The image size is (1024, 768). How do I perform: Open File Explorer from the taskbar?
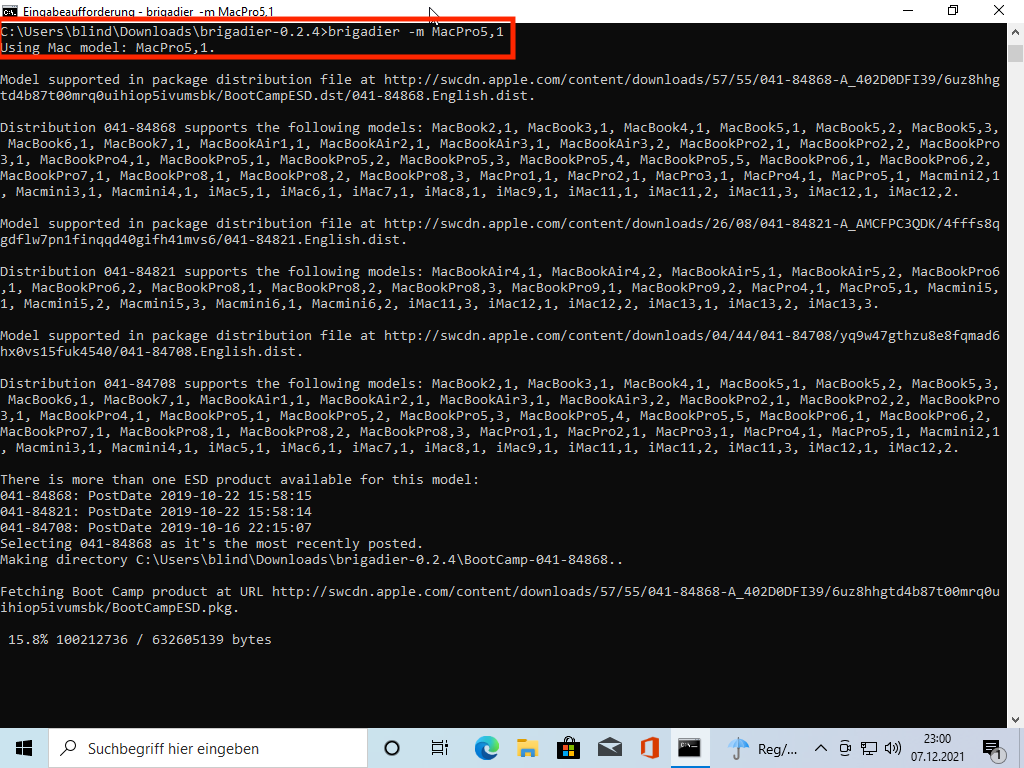(527, 748)
